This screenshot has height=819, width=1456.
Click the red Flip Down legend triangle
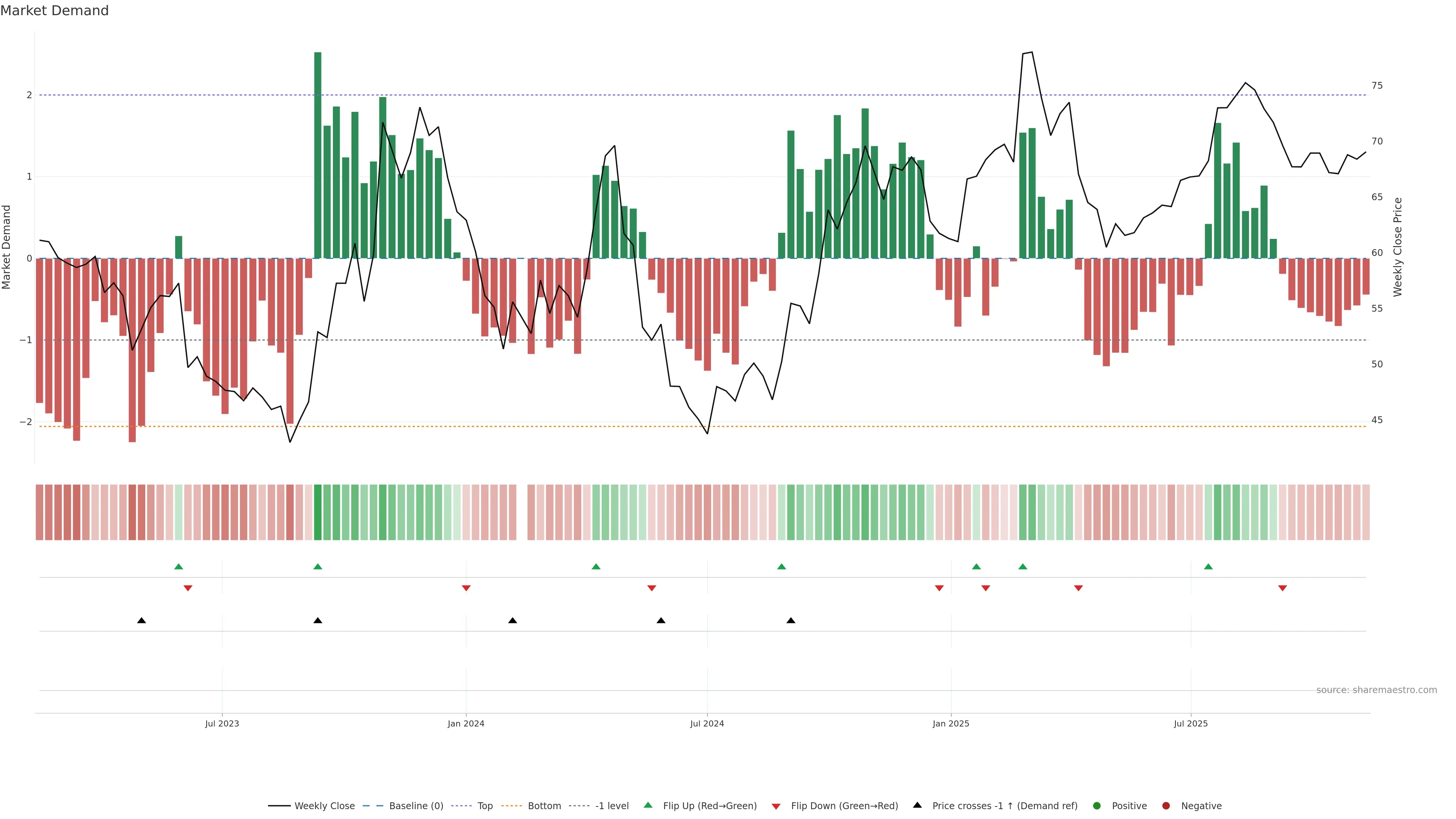(x=776, y=806)
